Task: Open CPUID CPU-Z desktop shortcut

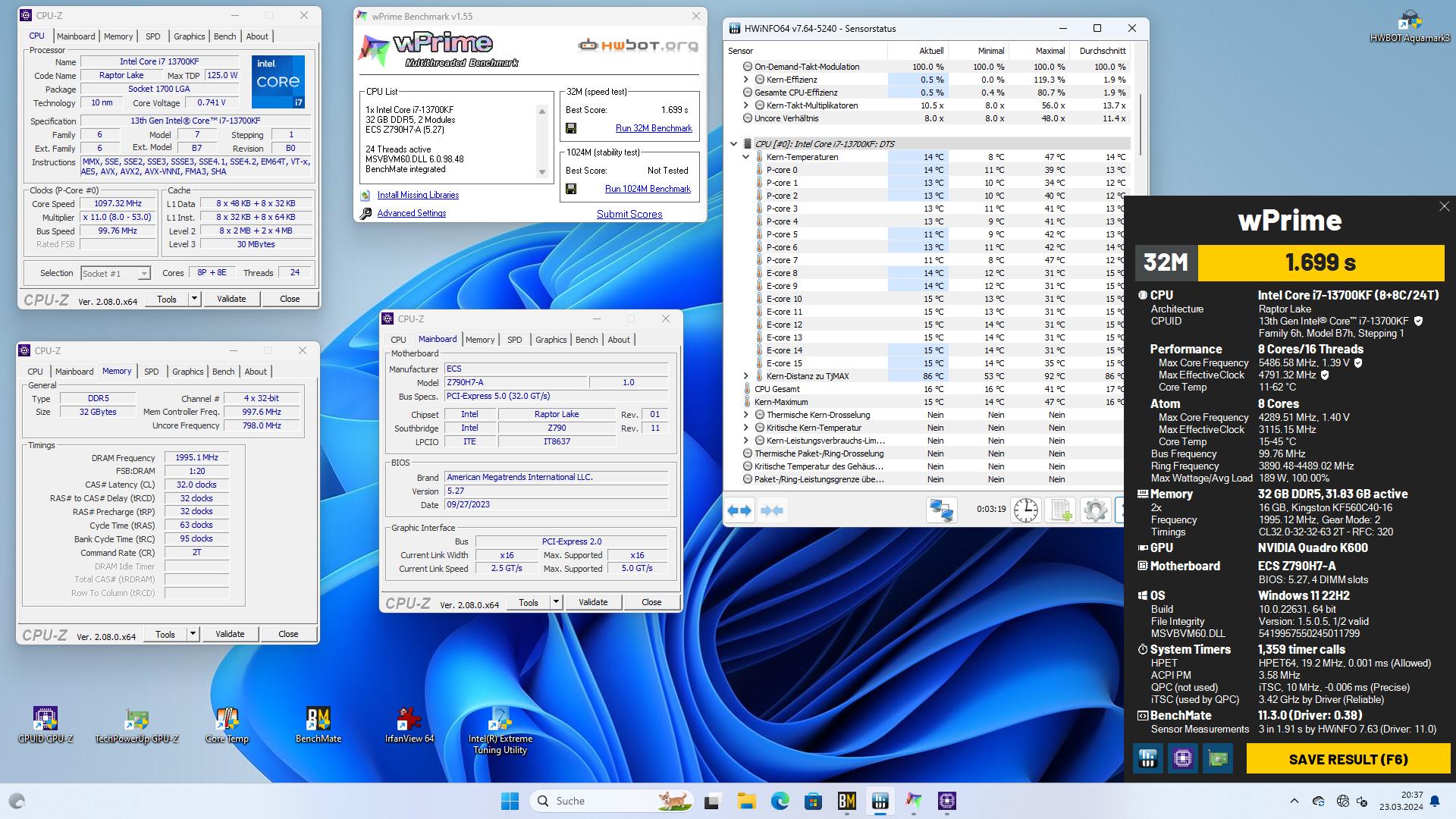Action: [x=45, y=724]
